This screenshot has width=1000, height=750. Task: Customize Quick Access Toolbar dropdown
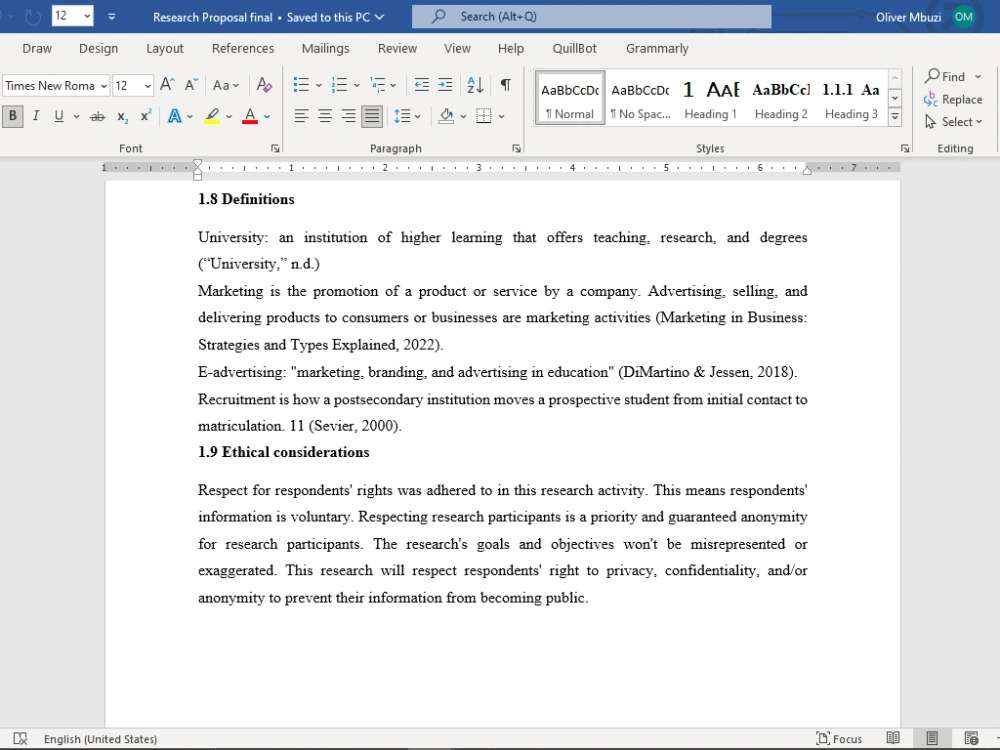[112, 17]
